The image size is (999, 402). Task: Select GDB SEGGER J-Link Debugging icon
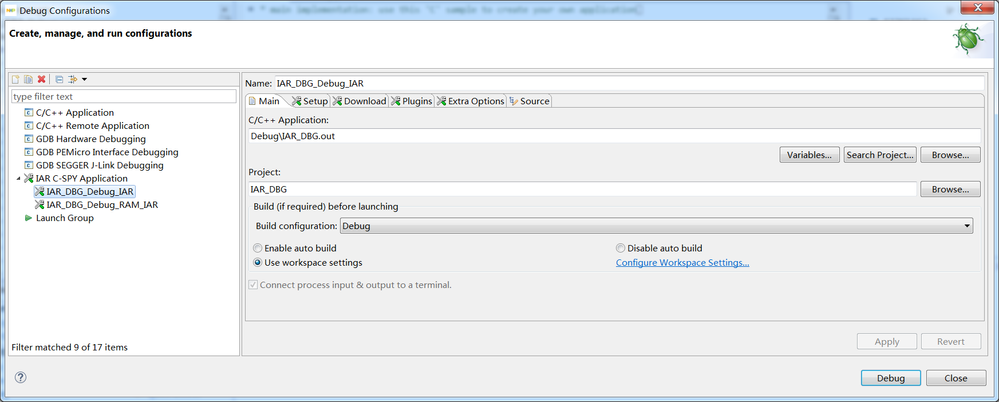pyautogui.click(x=29, y=166)
